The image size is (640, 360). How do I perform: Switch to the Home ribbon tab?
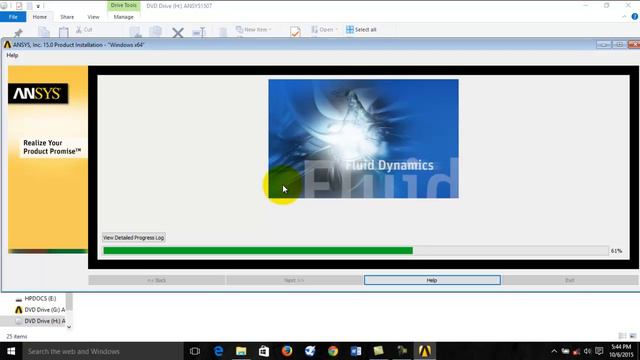40,17
